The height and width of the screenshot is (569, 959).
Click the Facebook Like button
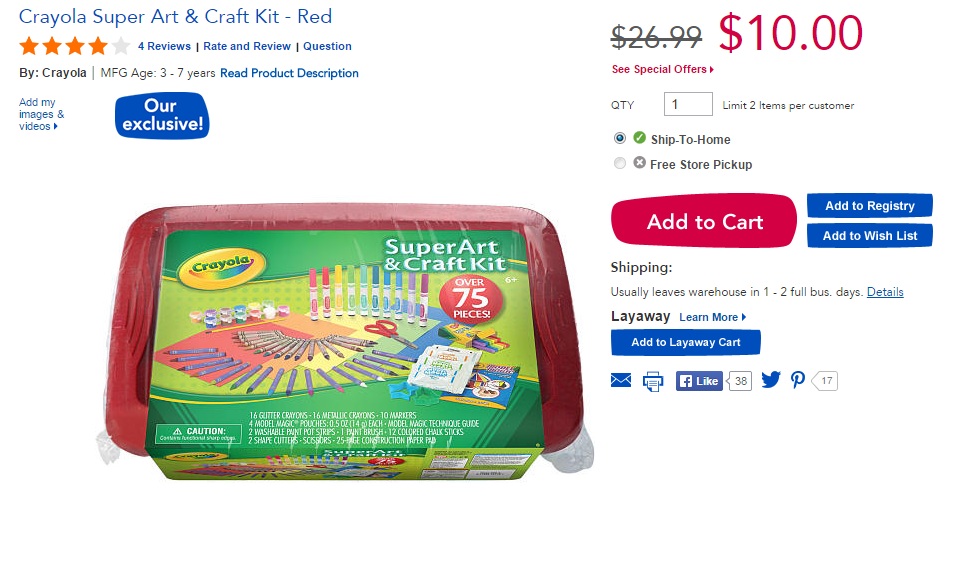[x=699, y=381]
